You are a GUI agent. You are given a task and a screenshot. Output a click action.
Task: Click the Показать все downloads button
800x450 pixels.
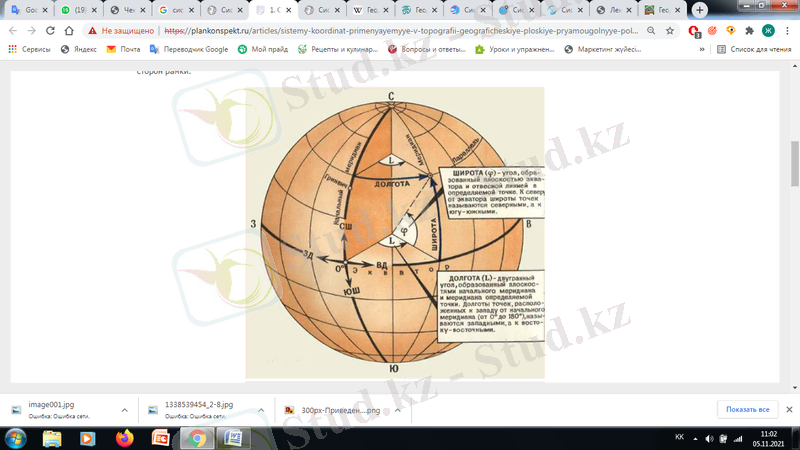point(747,409)
